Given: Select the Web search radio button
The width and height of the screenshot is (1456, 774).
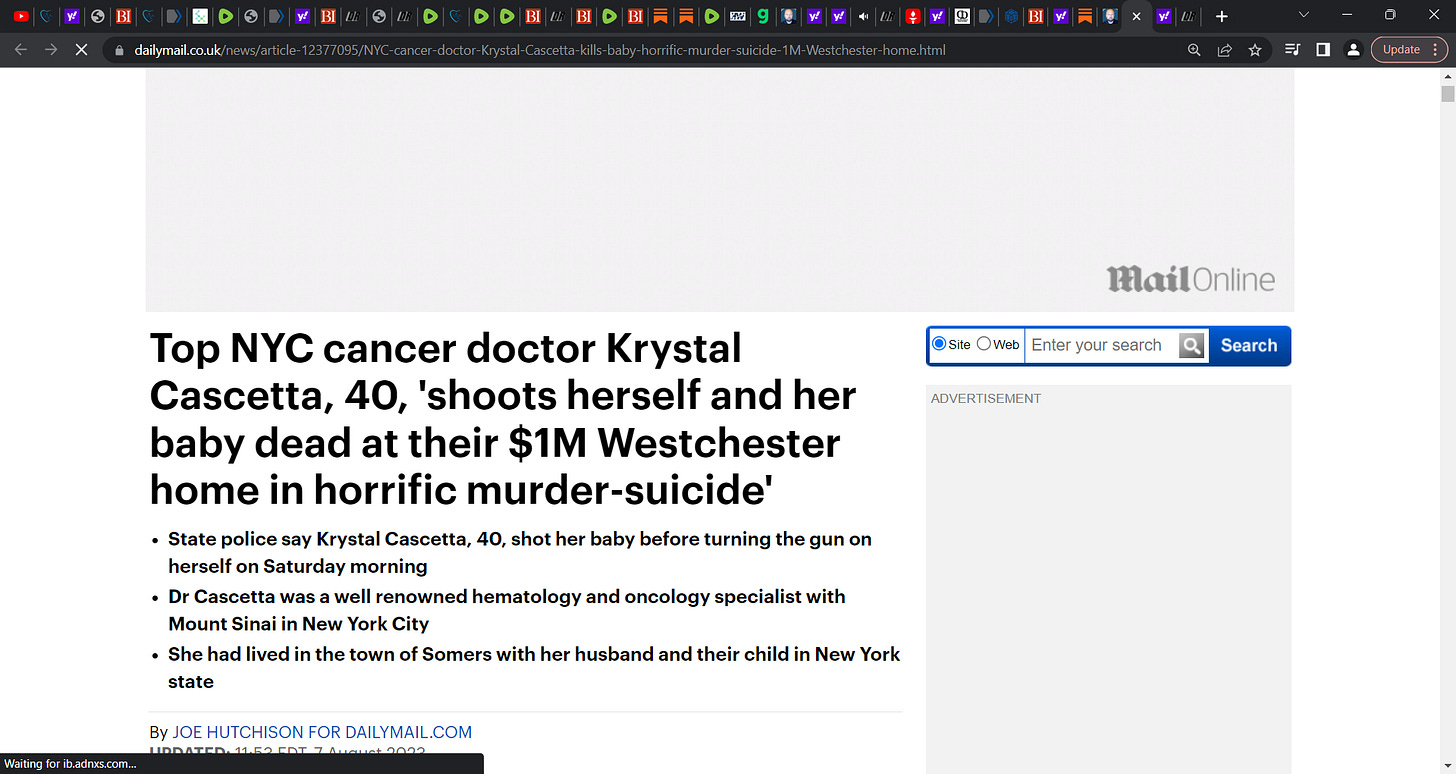Looking at the screenshot, I should coord(984,344).
